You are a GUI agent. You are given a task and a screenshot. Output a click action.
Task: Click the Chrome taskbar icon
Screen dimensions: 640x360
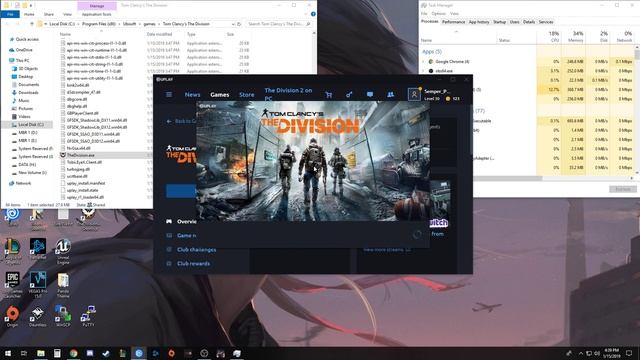point(73,353)
